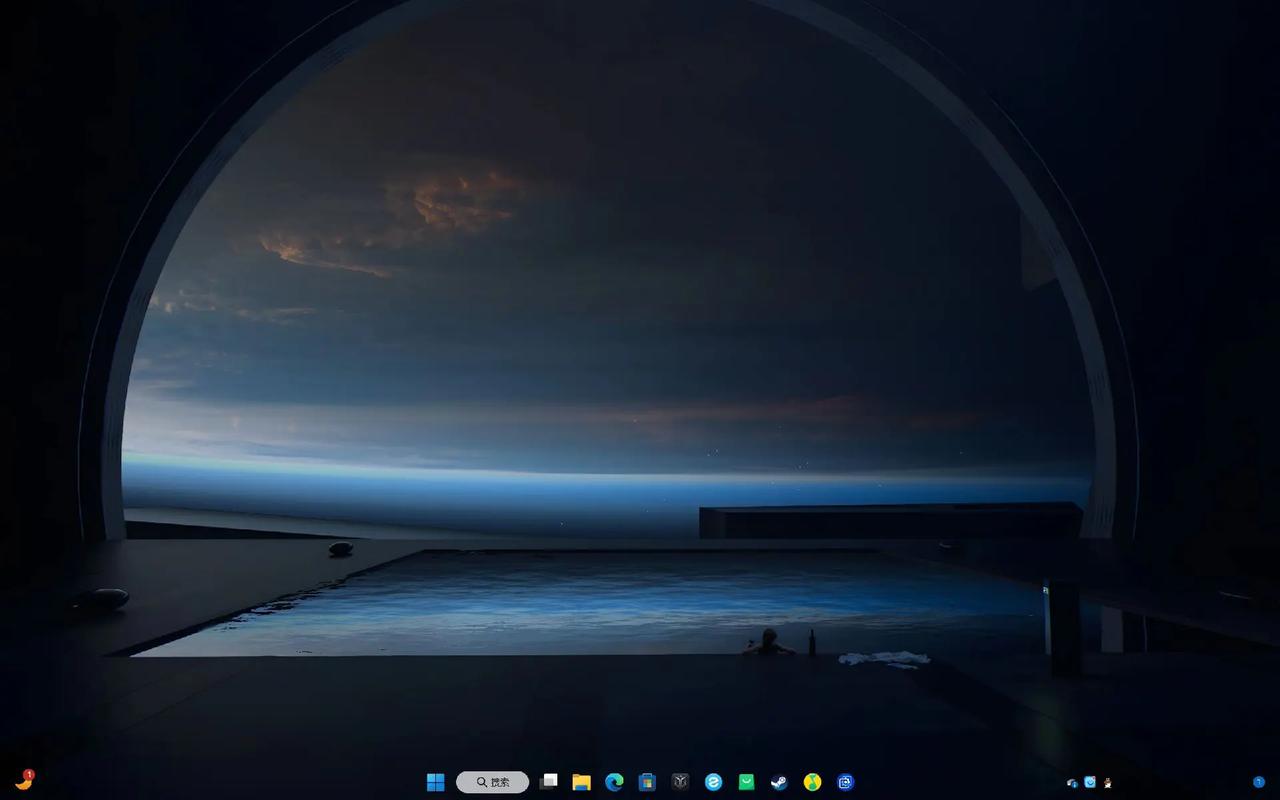Viewport: 1280px width, 800px height.
Task: Open the green shopping bag app
Action: pos(746,782)
